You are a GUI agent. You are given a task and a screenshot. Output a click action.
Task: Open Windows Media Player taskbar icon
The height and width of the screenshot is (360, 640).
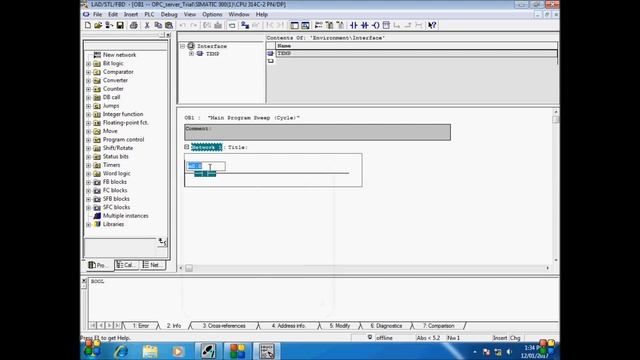click(178, 351)
